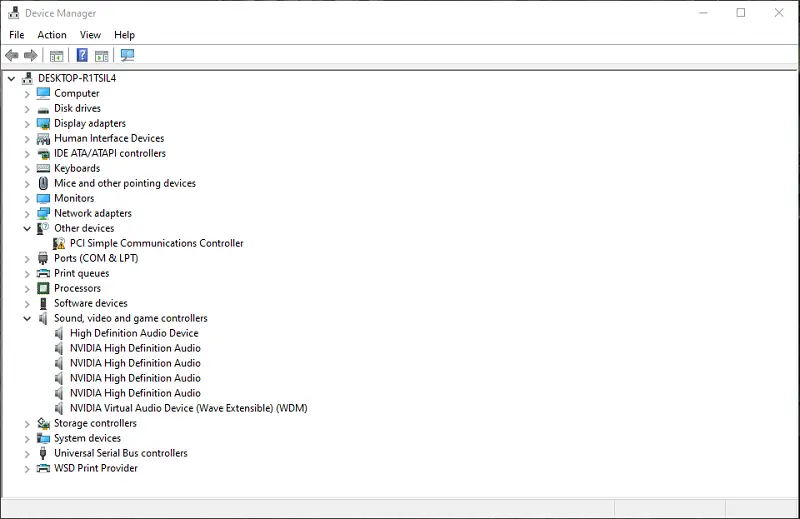Click the Software devices icon
Viewport: 800px width, 519px height.
(x=43, y=303)
